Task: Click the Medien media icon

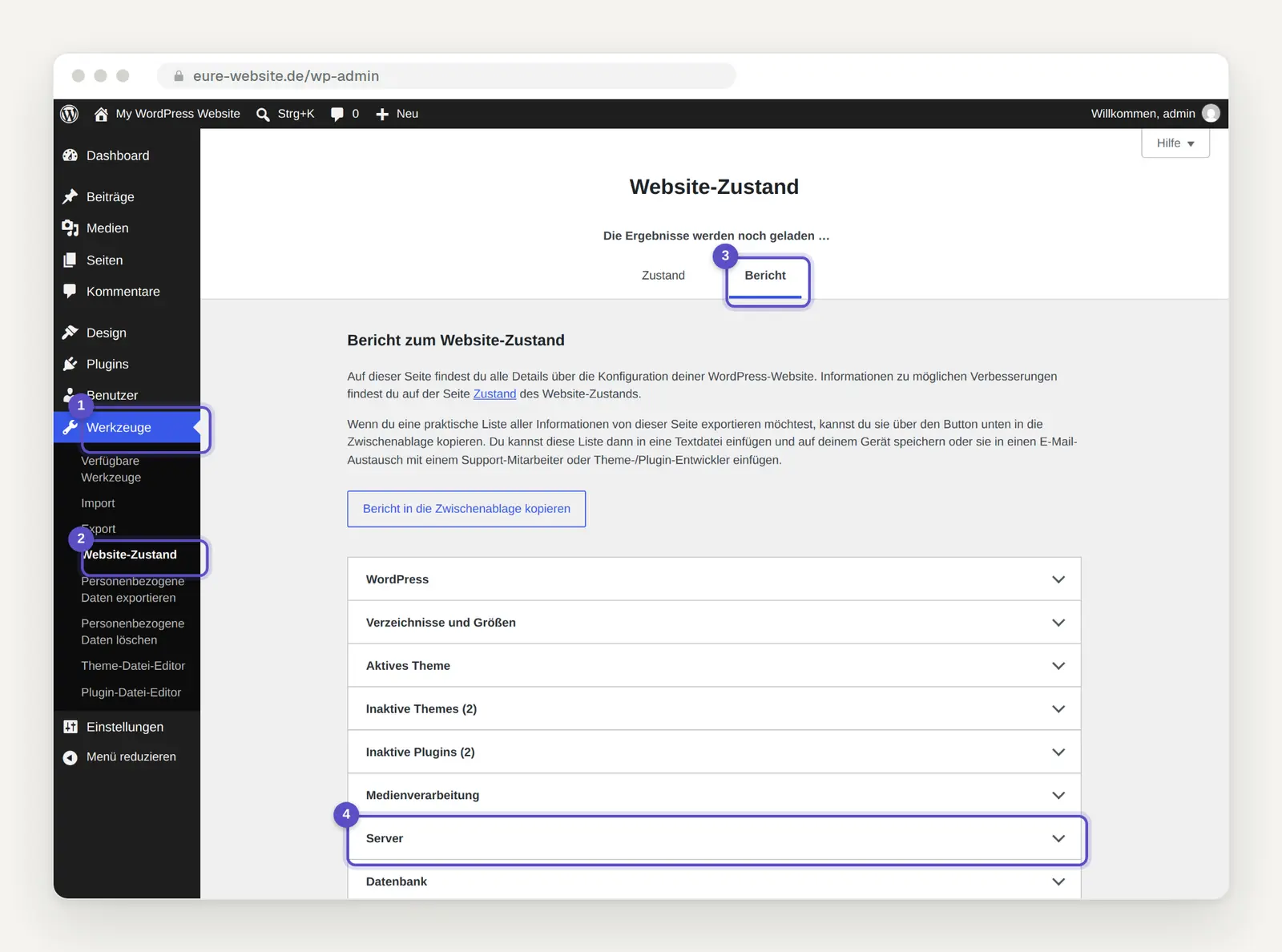Action: pos(71,228)
